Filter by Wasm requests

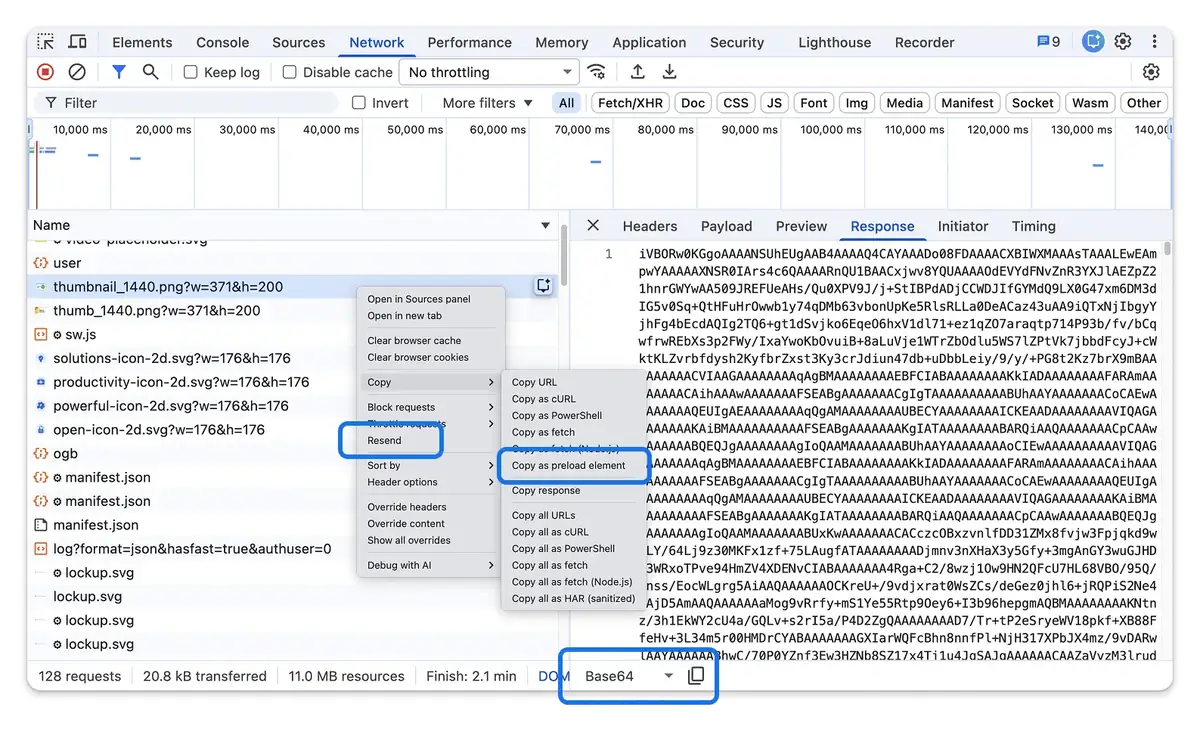point(1090,103)
